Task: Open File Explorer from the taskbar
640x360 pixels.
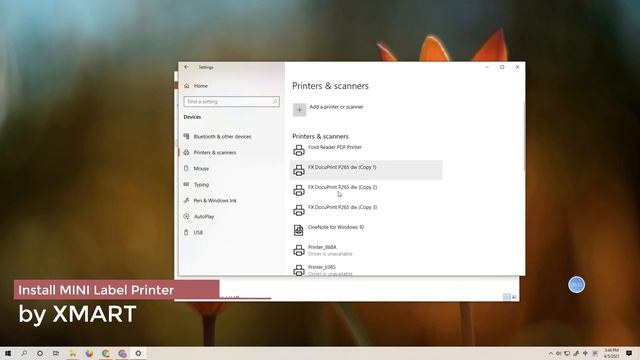Action: click(72, 353)
